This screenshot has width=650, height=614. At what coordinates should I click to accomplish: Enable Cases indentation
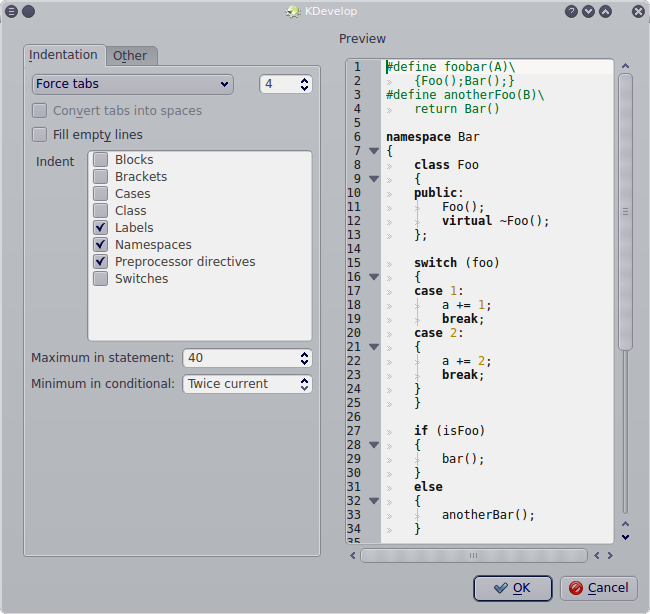pyautogui.click(x=101, y=194)
